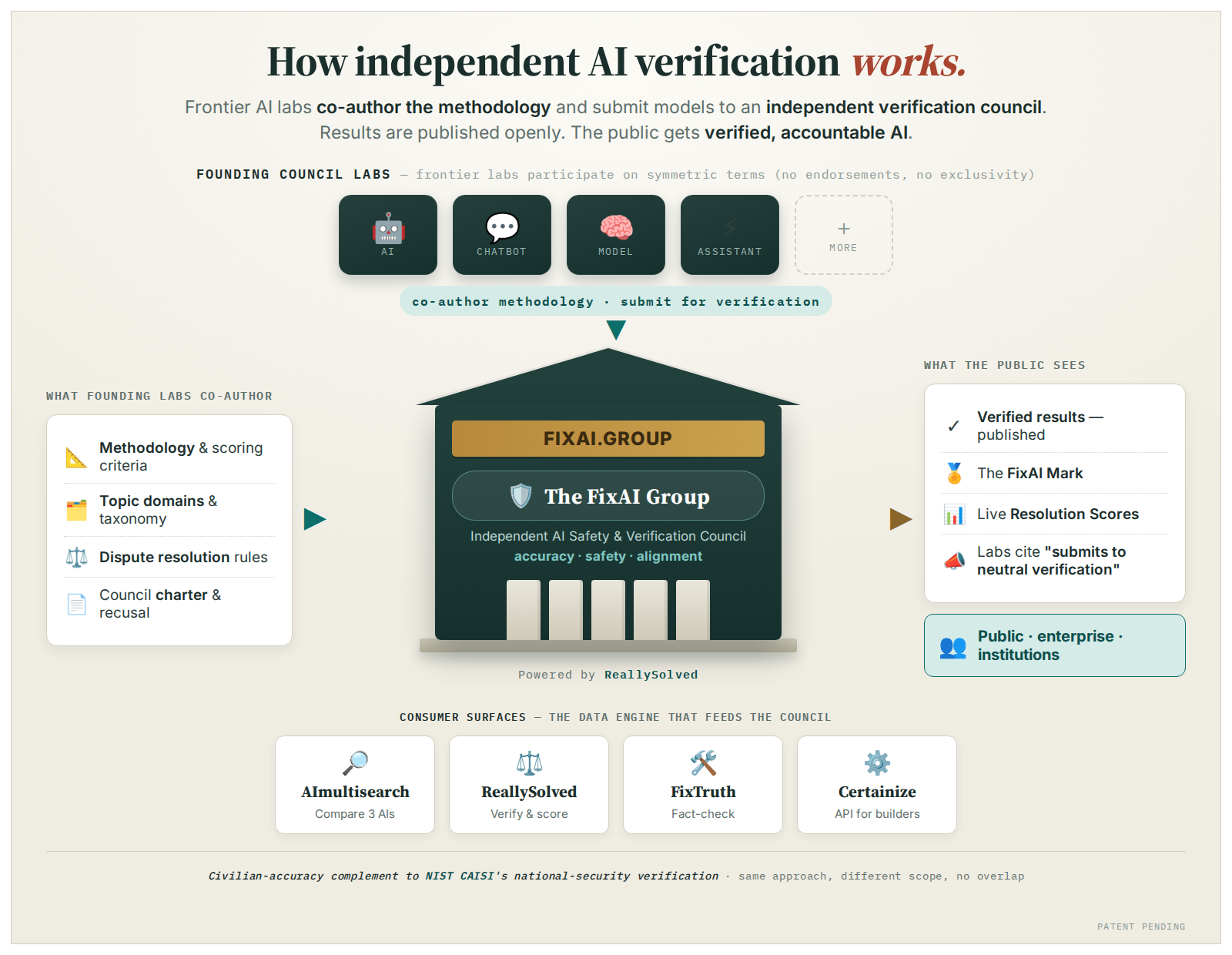Image resolution: width=1232 pixels, height=955 pixels.
Task: Click the hammer and wrench FixTruth icon
Action: pyautogui.click(x=703, y=763)
